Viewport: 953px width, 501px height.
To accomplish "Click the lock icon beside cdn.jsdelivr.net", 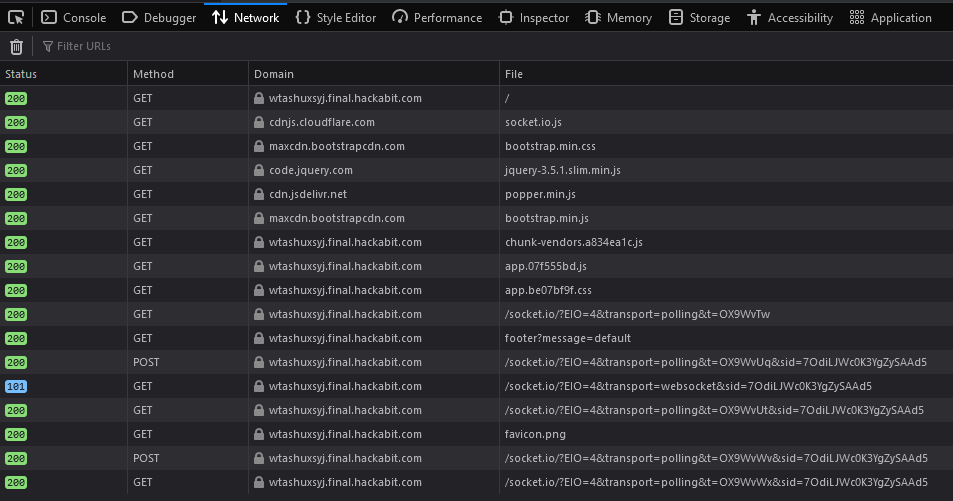I will pos(260,194).
